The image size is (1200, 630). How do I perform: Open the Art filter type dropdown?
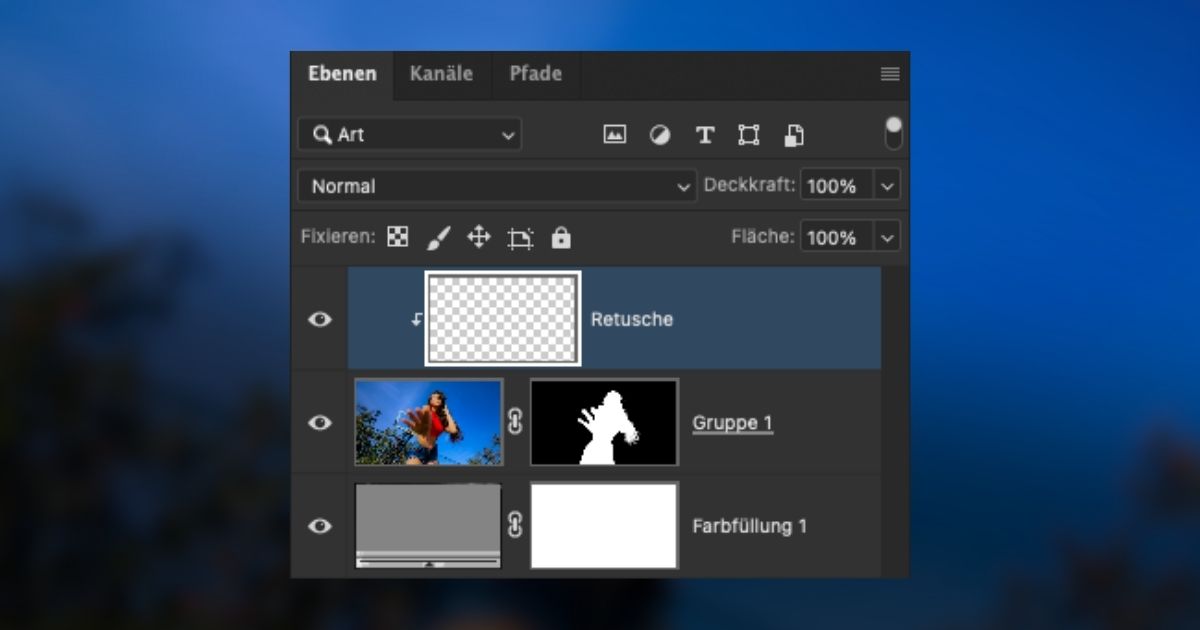tap(410, 134)
